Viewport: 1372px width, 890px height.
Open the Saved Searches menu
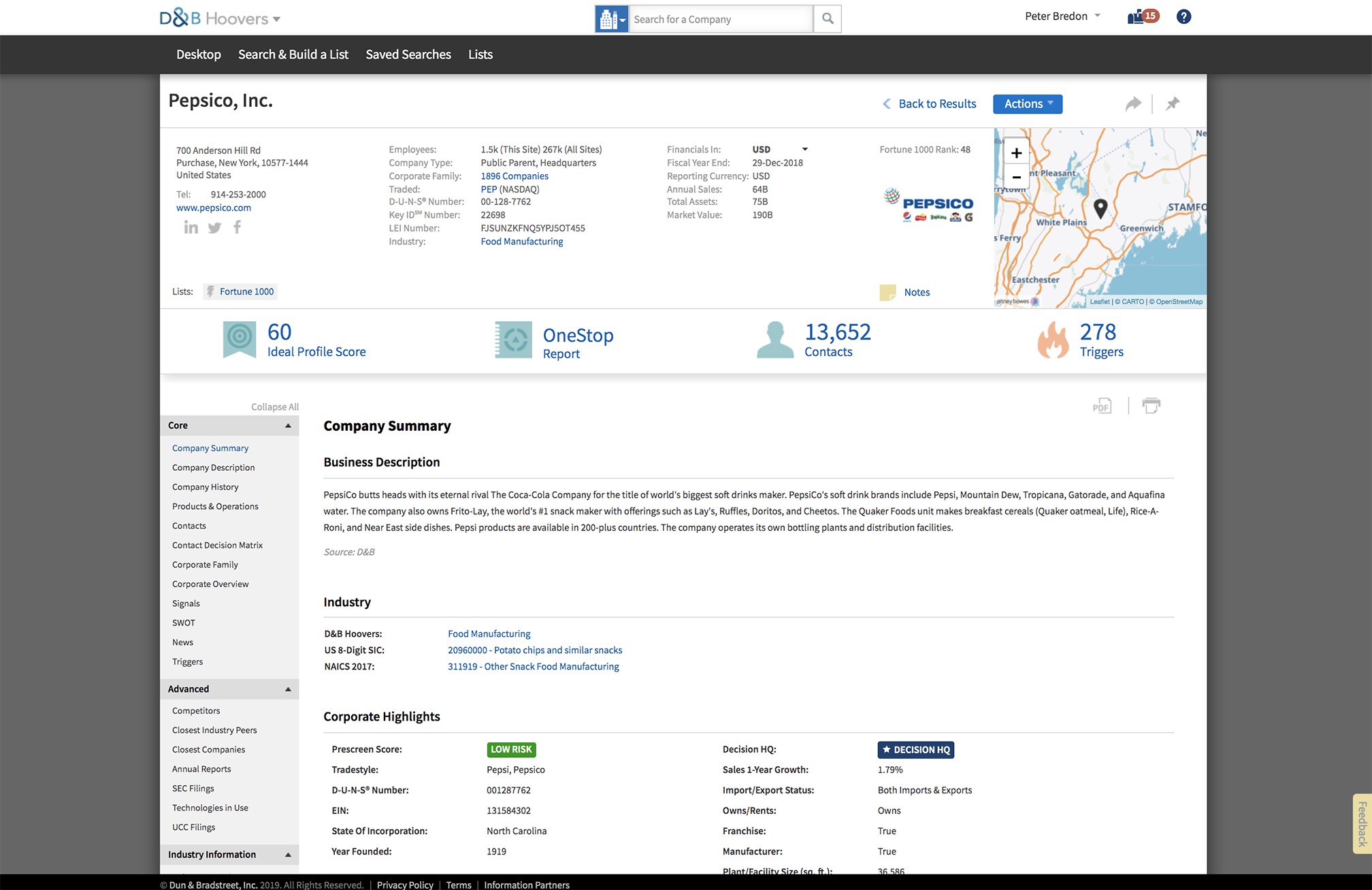coord(408,54)
